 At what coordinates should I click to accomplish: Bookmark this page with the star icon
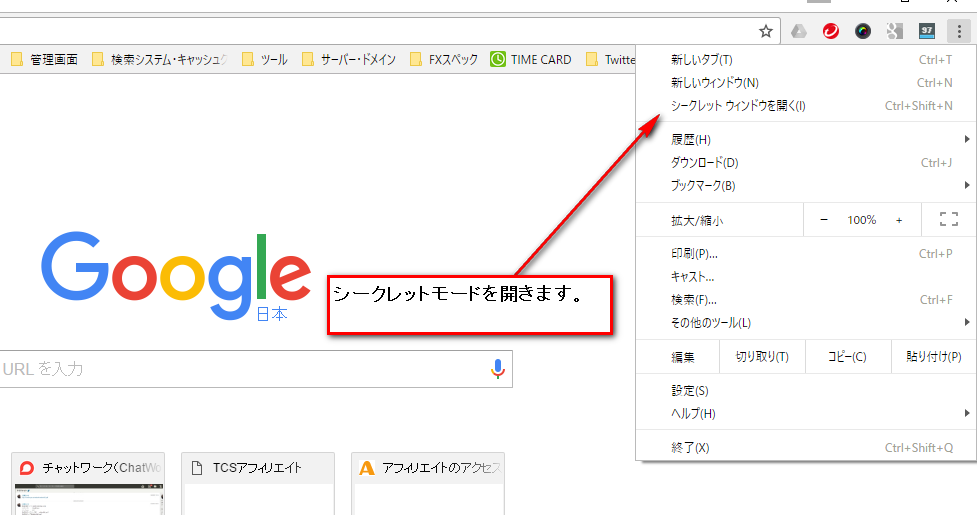click(x=766, y=31)
